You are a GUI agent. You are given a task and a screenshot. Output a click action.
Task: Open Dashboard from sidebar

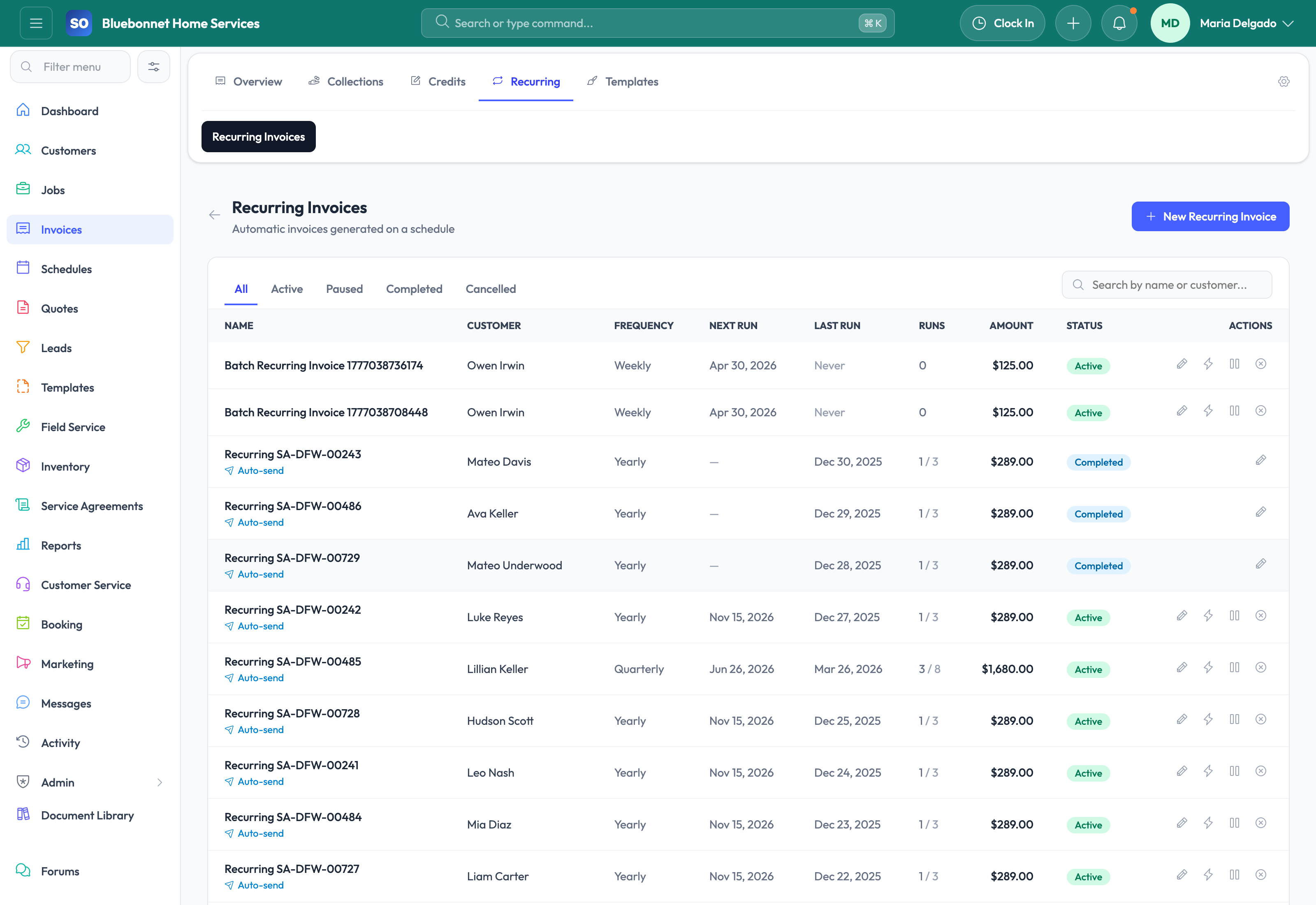click(90, 111)
